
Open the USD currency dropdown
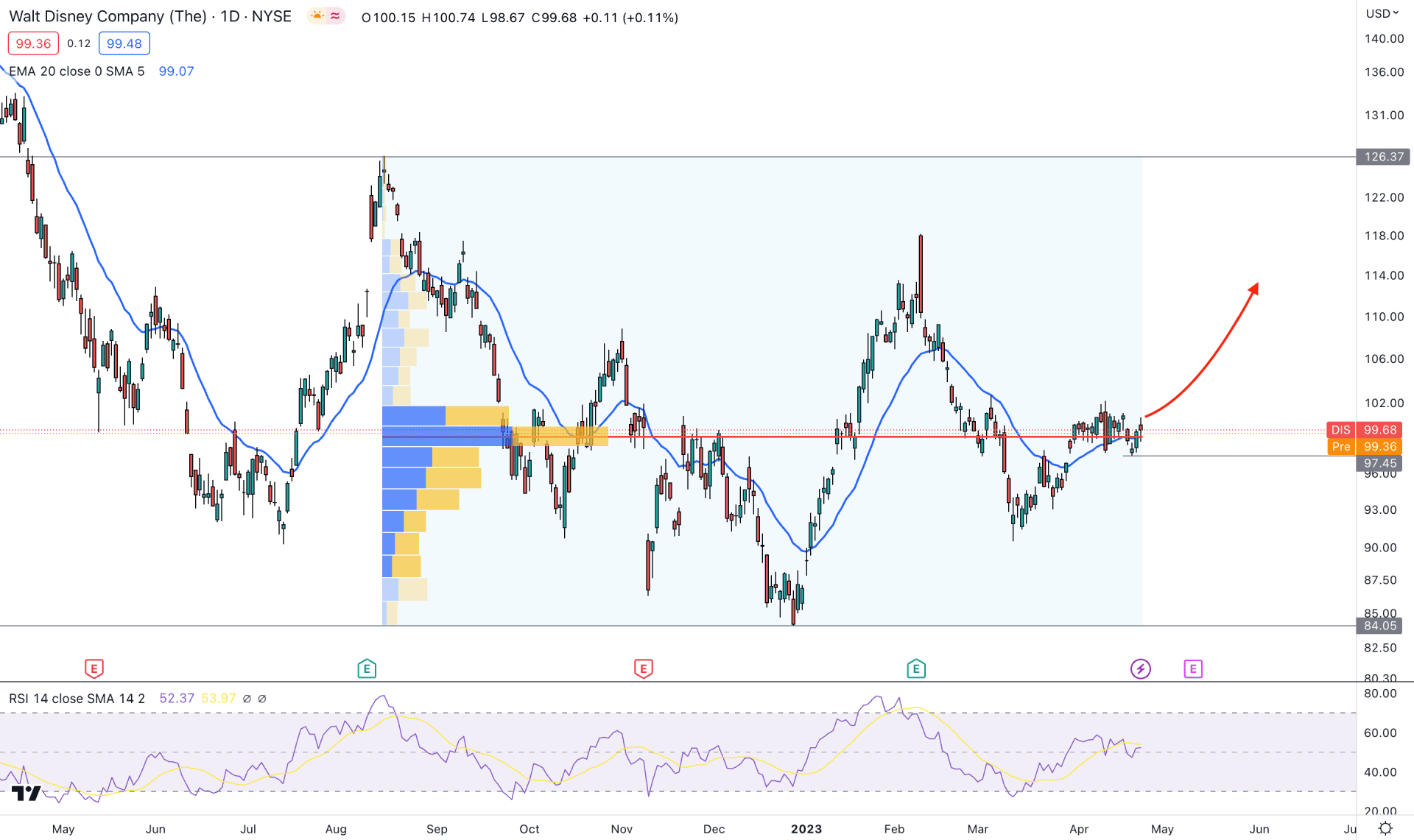[x=1382, y=13]
